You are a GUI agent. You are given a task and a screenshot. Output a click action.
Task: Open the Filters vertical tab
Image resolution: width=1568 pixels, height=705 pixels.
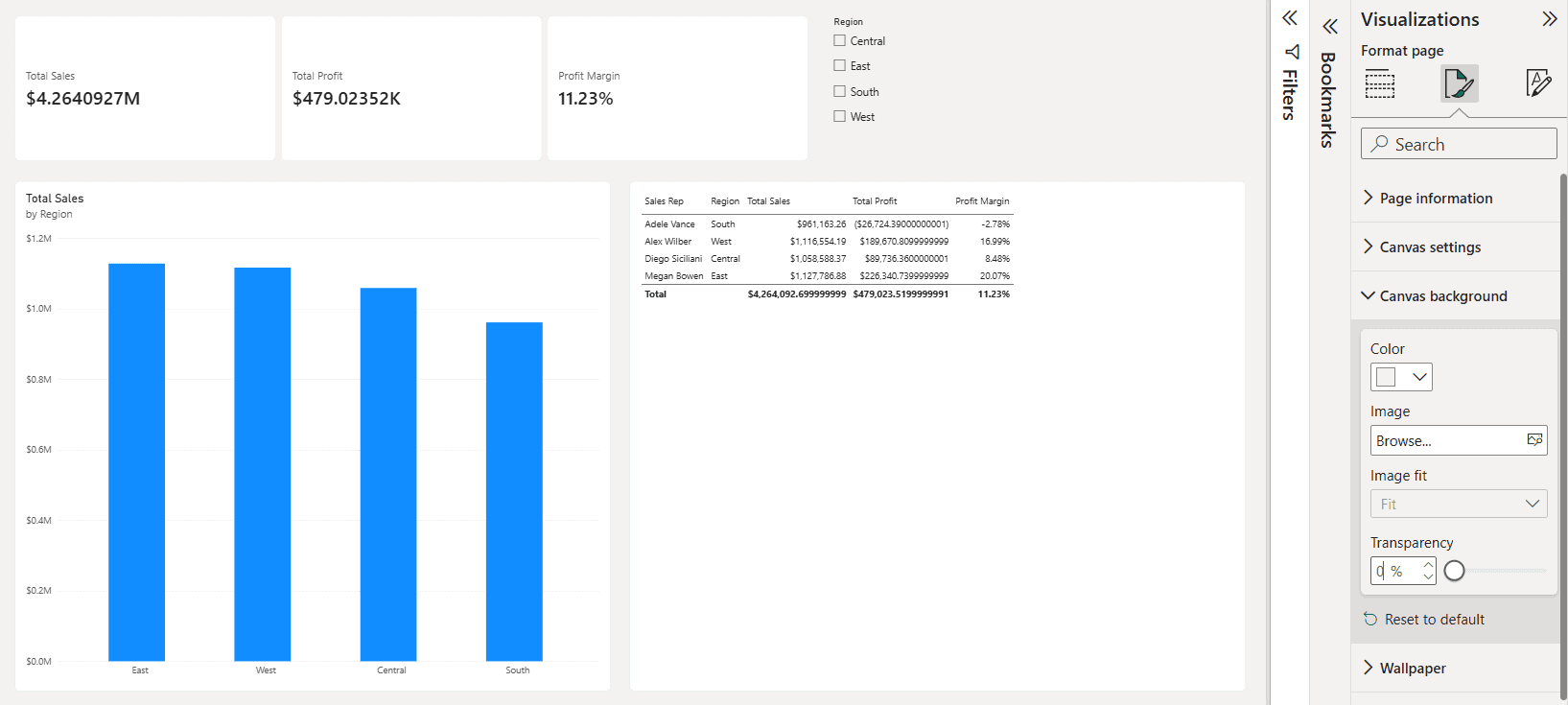coord(1290,95)
